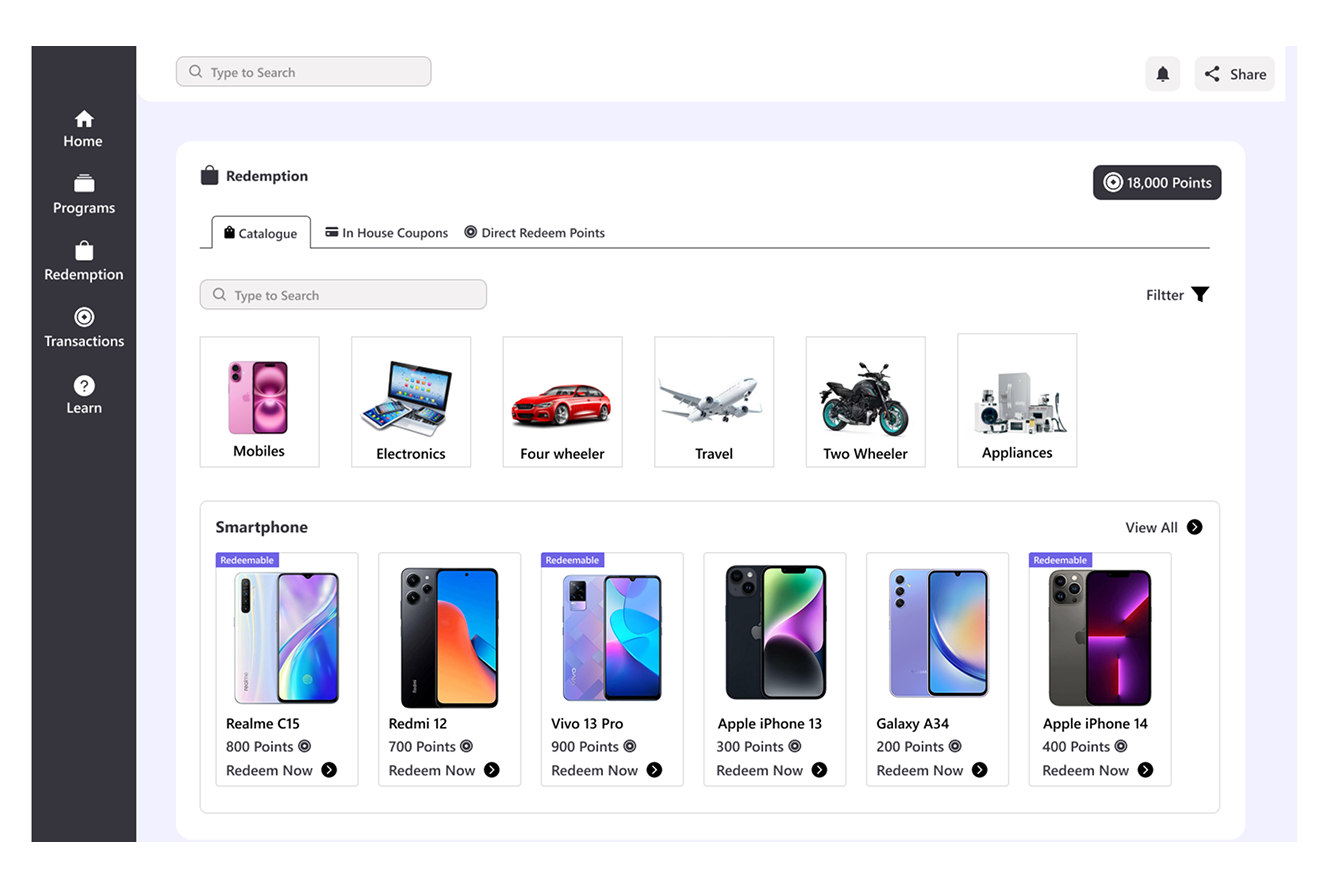Select the Travel category
Image resolution: width=1328 pixels, height=887 pixels.
click(714, 402)
